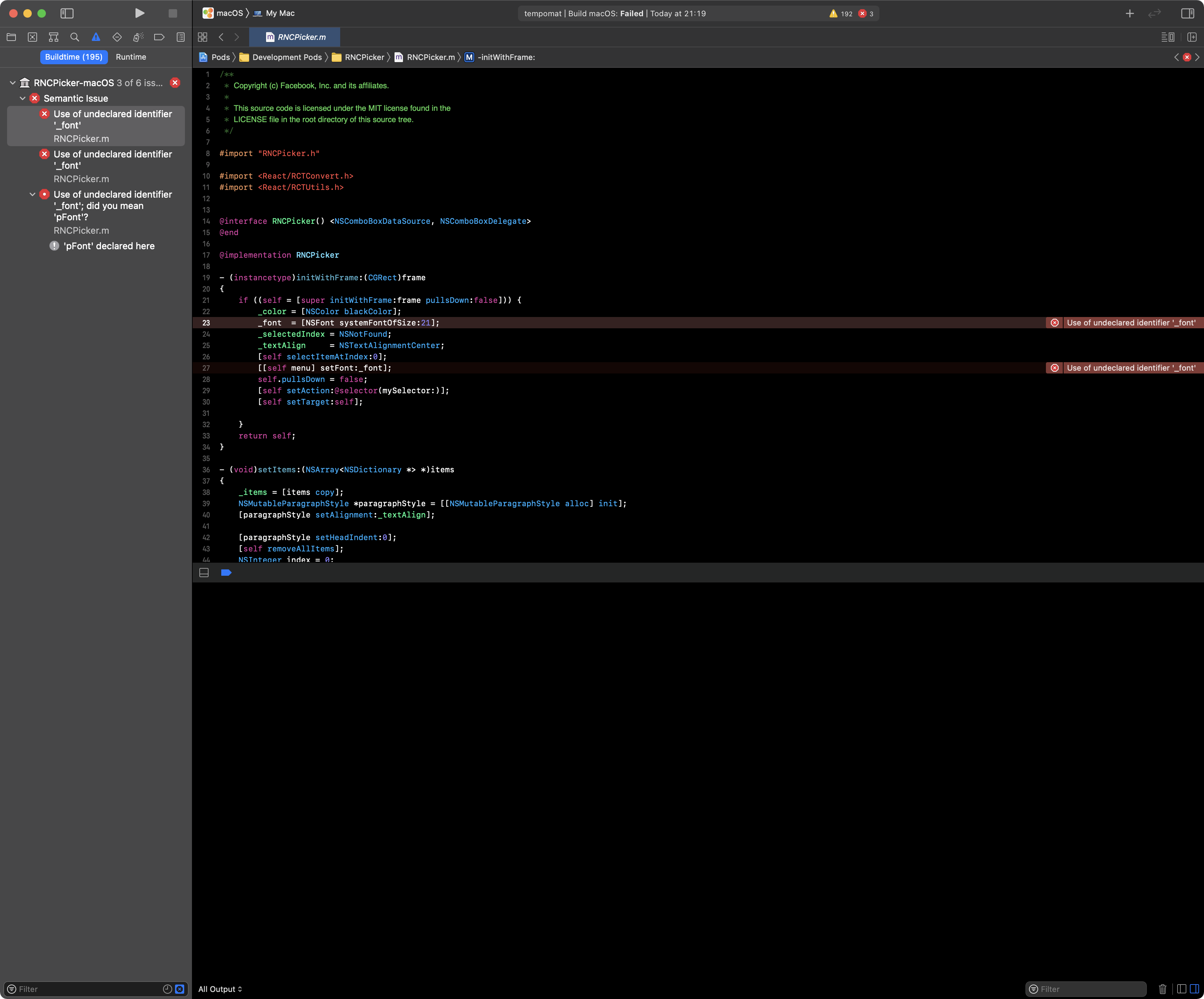Adjust editor options lines icon
The width and height of the screenshot is (1204, 999).
[1167, 37]
